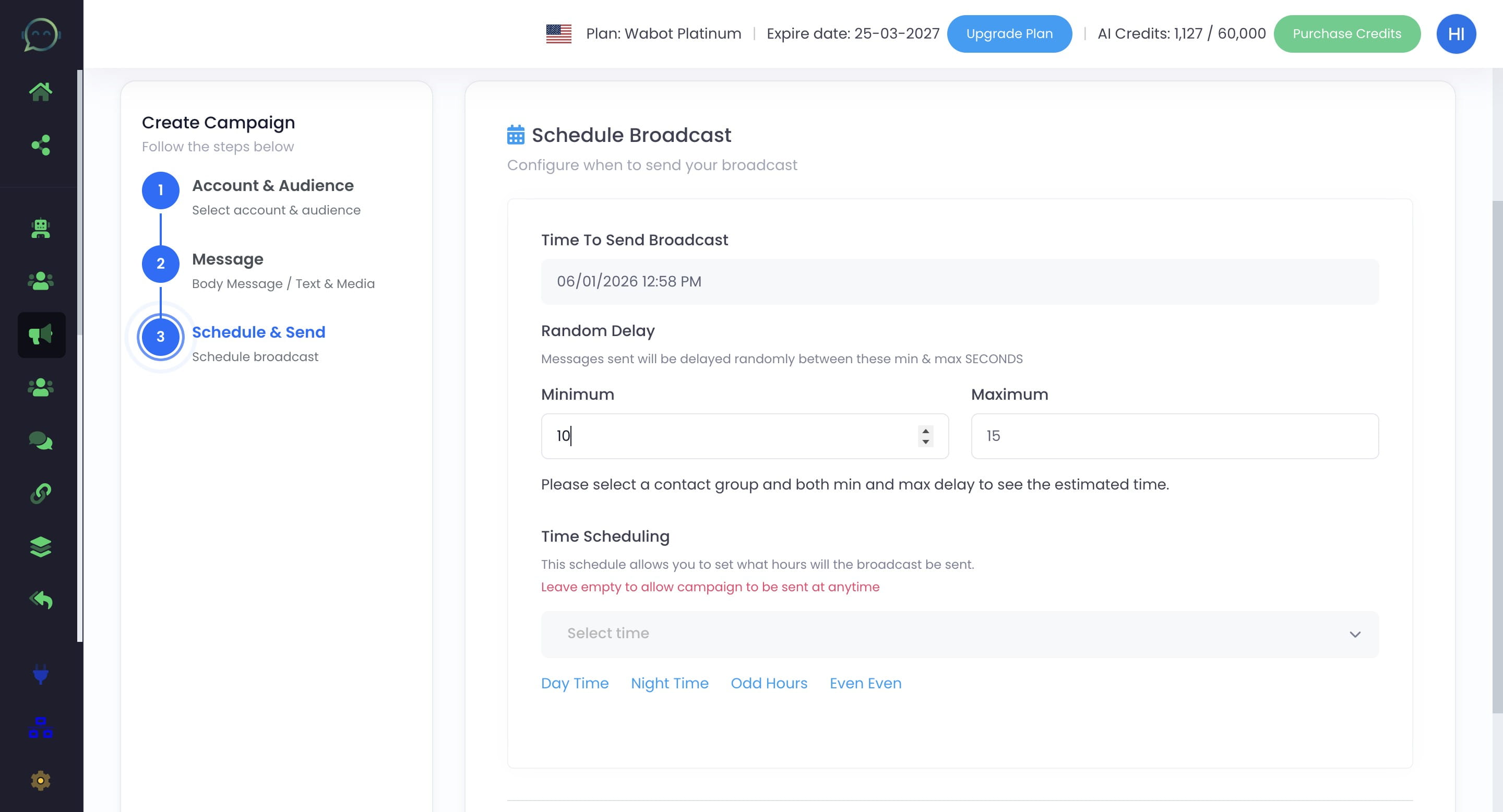The height and width of the screenshot is (812, 1503).
Task: Increment the Minimum delay spinner up arrow
Action: click(925, 431)
